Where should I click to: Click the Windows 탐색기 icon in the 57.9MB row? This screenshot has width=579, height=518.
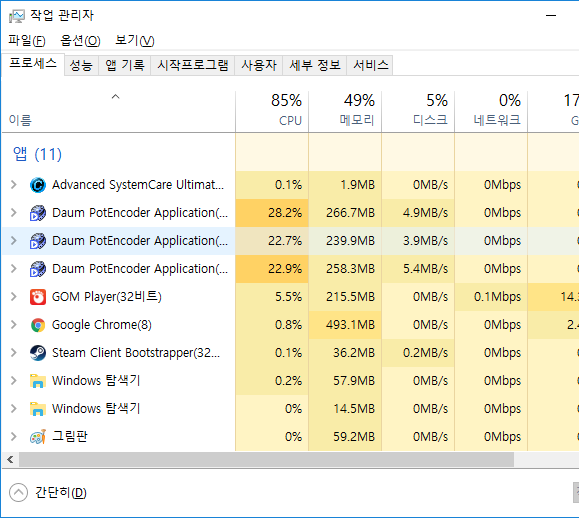click(x=38, y=381)
